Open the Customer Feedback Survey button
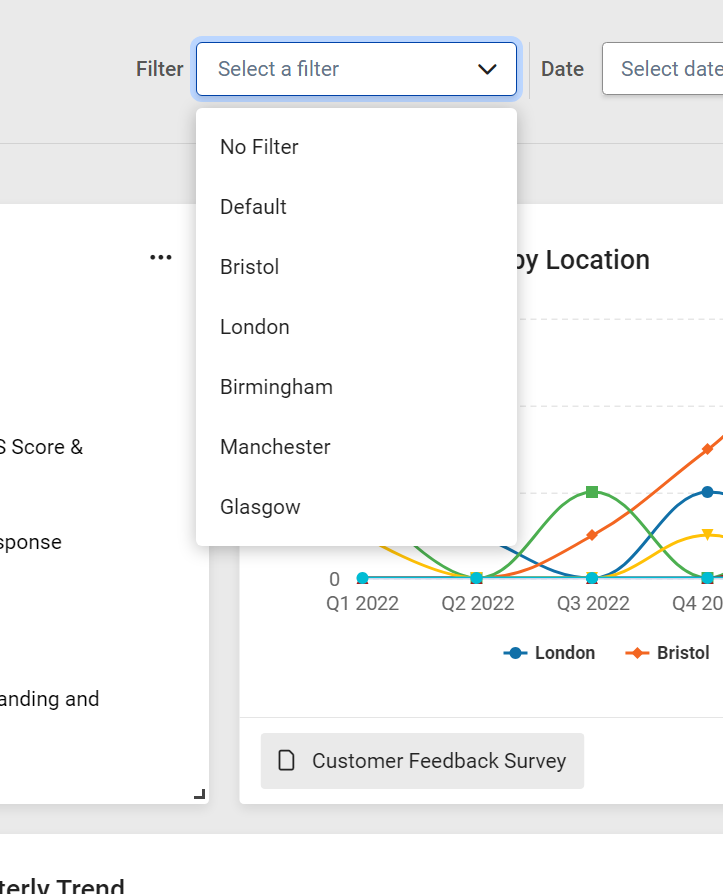 423,761
